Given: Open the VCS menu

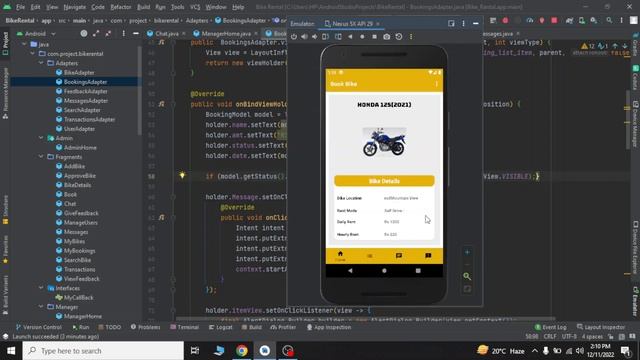Looking at the screenshot, I should [x=195, y=7].
